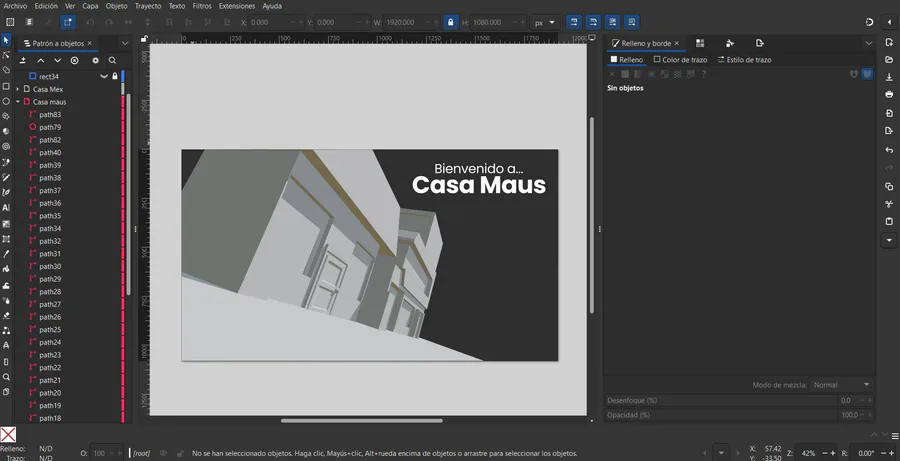The width and height of the screenshot is (900, 461).
Task: Select the Ellipse tool
Action: pyautogui.click(x=6, y=101)
